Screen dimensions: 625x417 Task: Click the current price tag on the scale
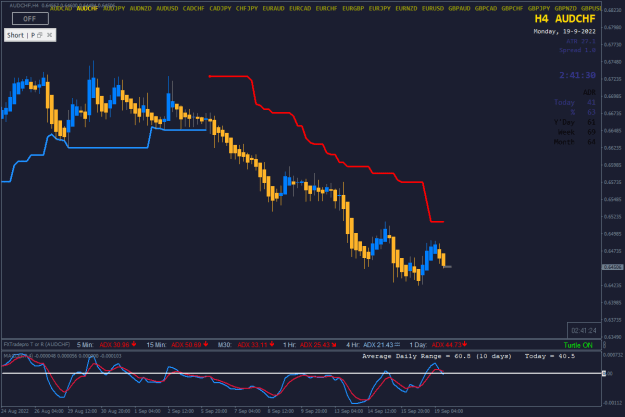tap(612, 267)
